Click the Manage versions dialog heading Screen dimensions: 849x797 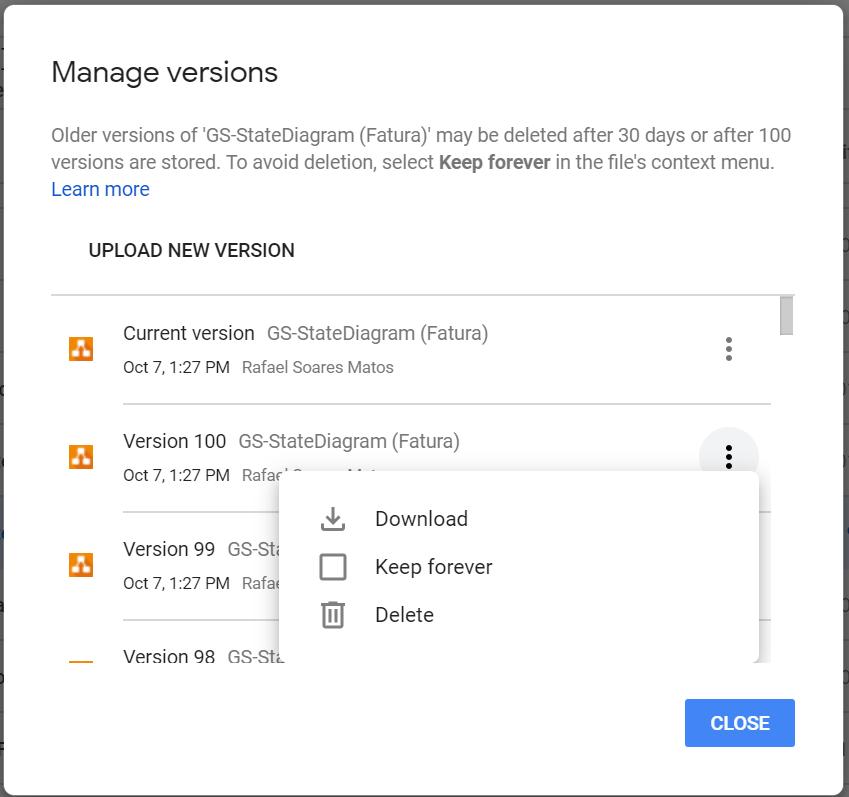click(x=164, y=72)
